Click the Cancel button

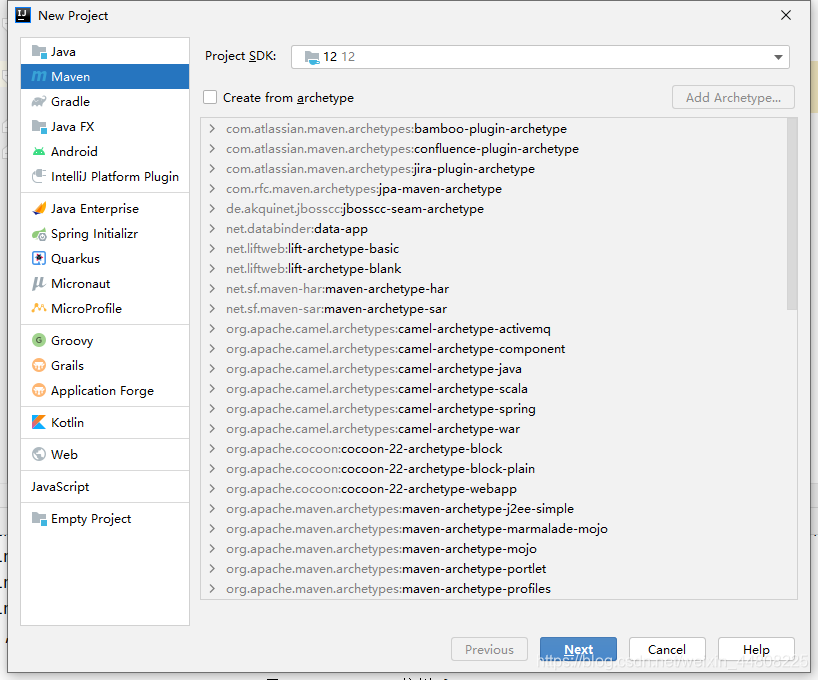point(667,650)
